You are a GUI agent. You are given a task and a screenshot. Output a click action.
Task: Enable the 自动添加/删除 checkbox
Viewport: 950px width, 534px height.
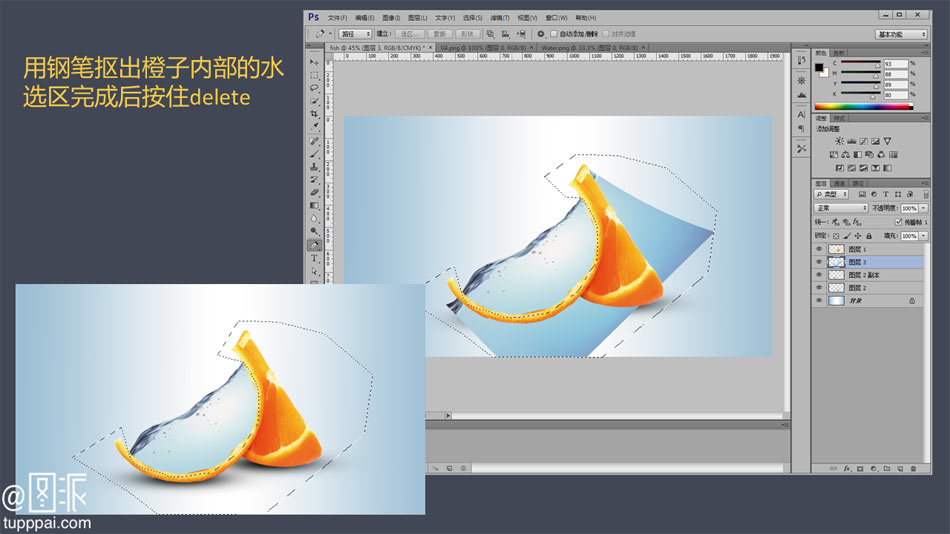tap(554, 34)
